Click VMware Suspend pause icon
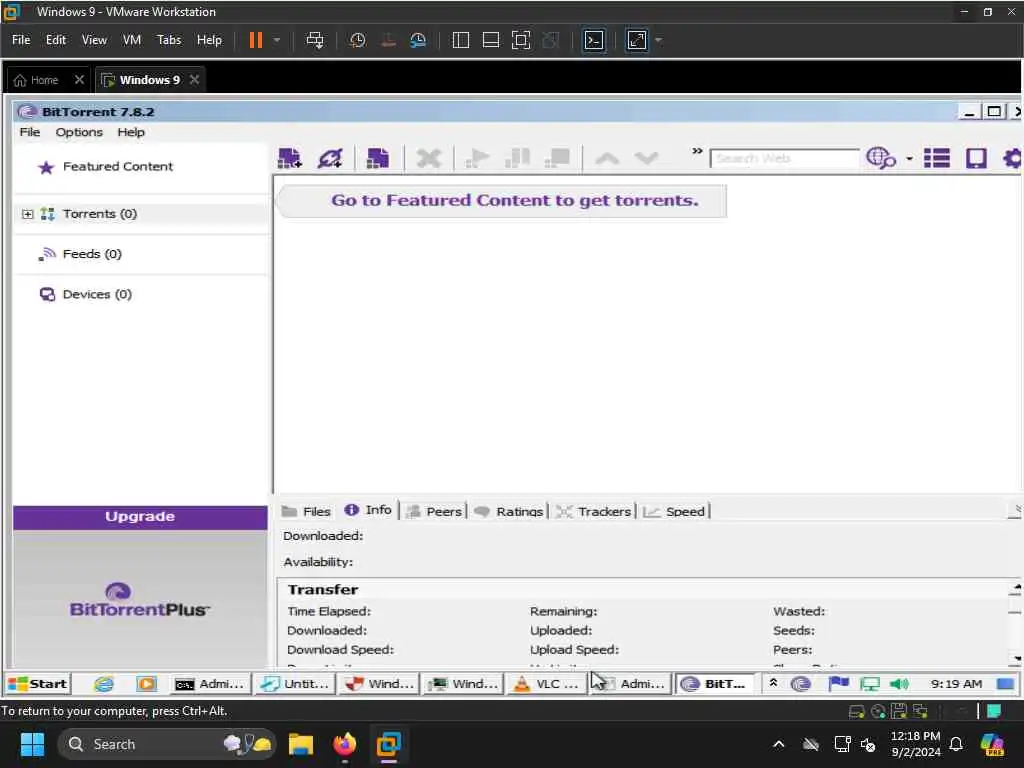Viewport: 1024px width, 768px height. coord(256,40)
